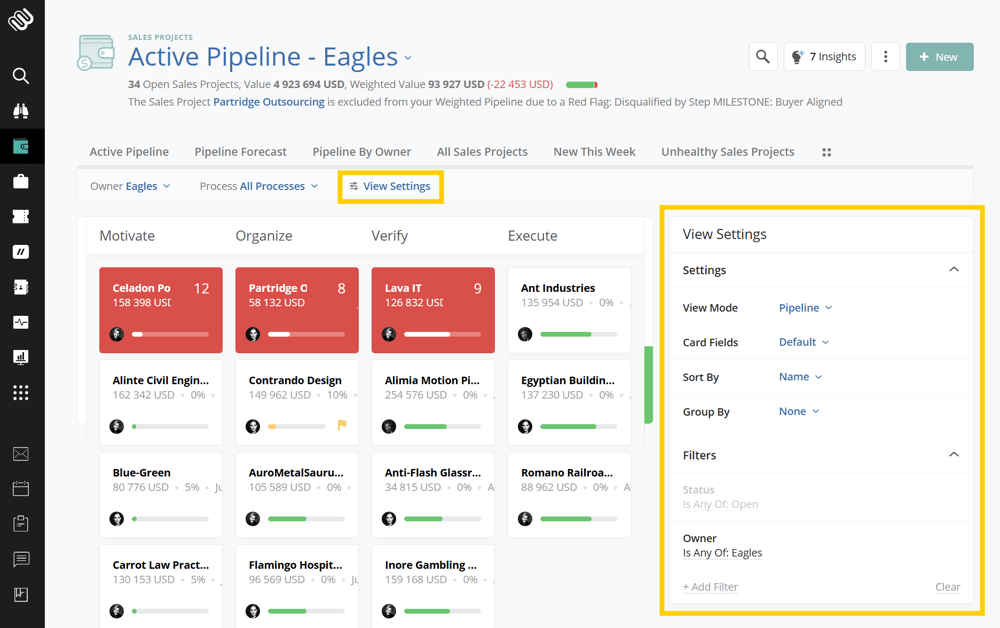This screenshot has height=628, width=1000.
Task: Expand the Owner Eagles filter dropdown
Action: 130,186
